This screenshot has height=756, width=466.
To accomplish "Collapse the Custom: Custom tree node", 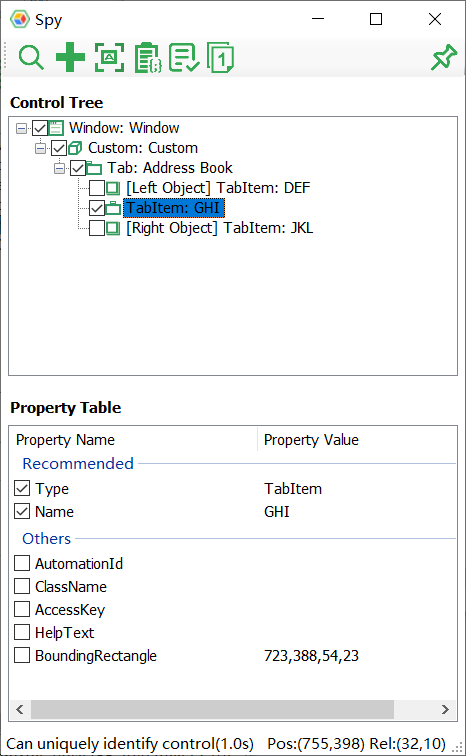I will 40,148.
